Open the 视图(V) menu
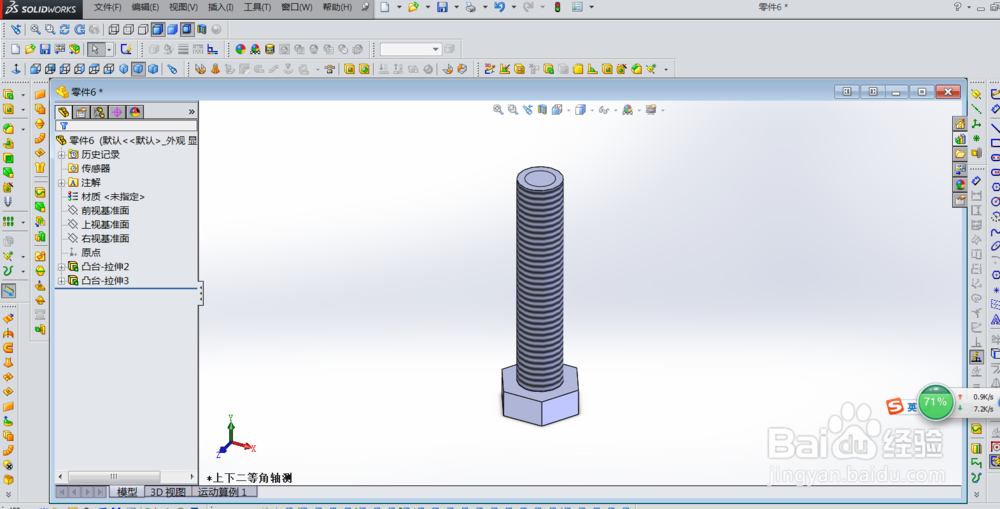The image size is (1000, 509). (x=184, y=7)
